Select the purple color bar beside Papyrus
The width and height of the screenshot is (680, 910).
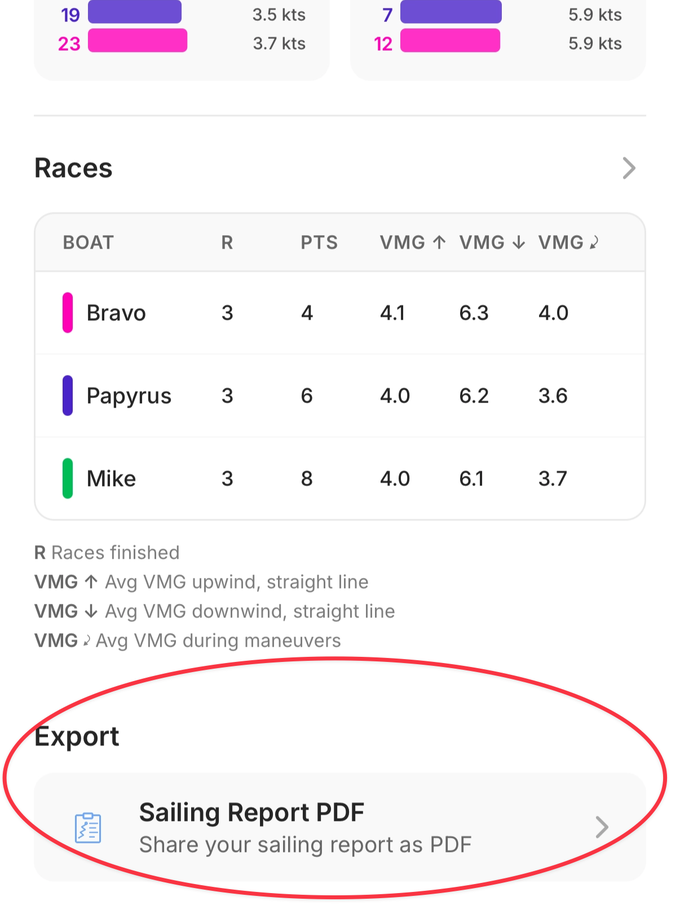(66, 395)
